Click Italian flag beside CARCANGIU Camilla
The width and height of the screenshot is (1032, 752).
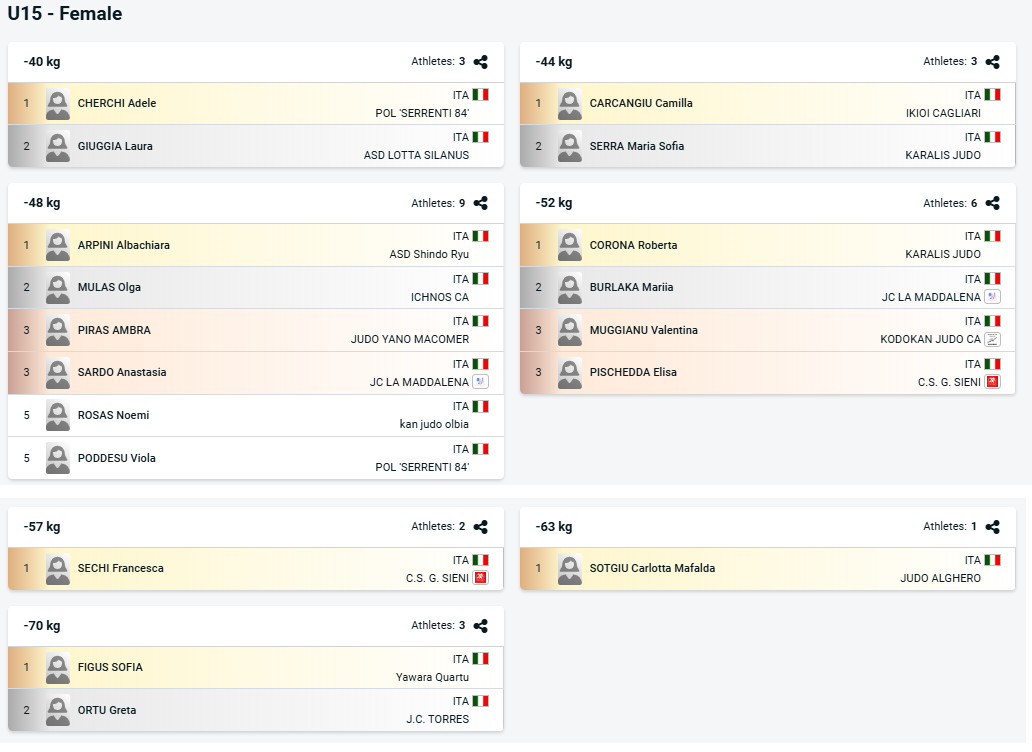click(x=993, y=95)
